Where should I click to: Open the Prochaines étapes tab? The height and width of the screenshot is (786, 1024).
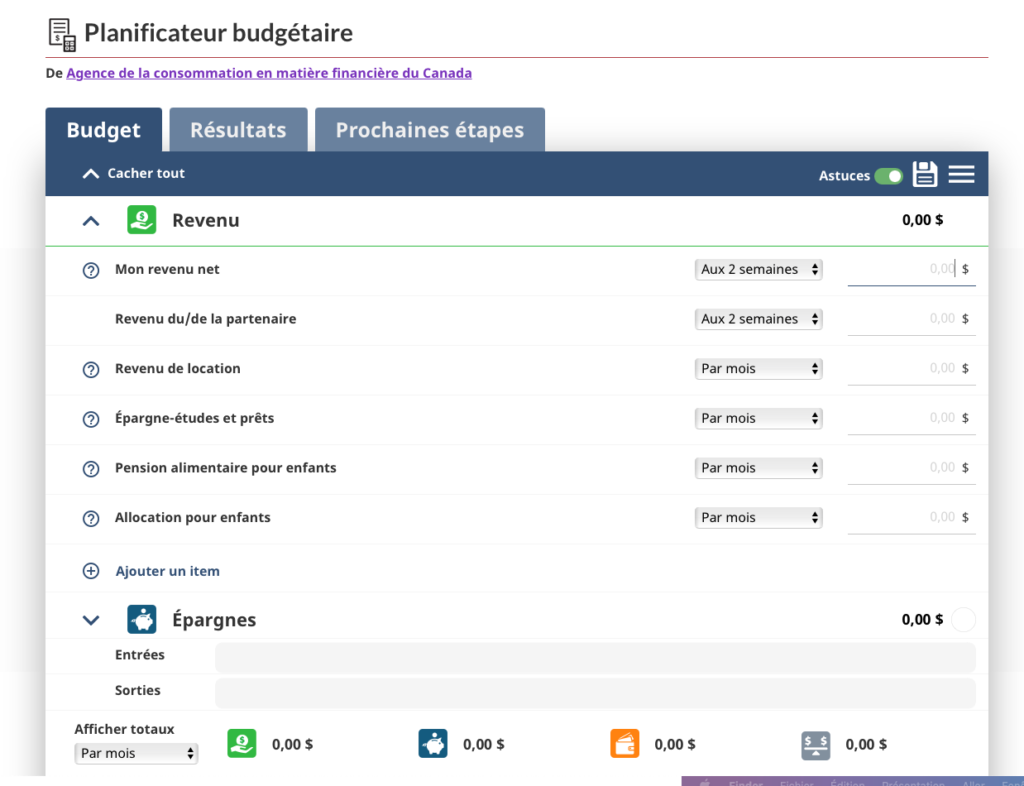pyautogui.click(x=430, y=129)
